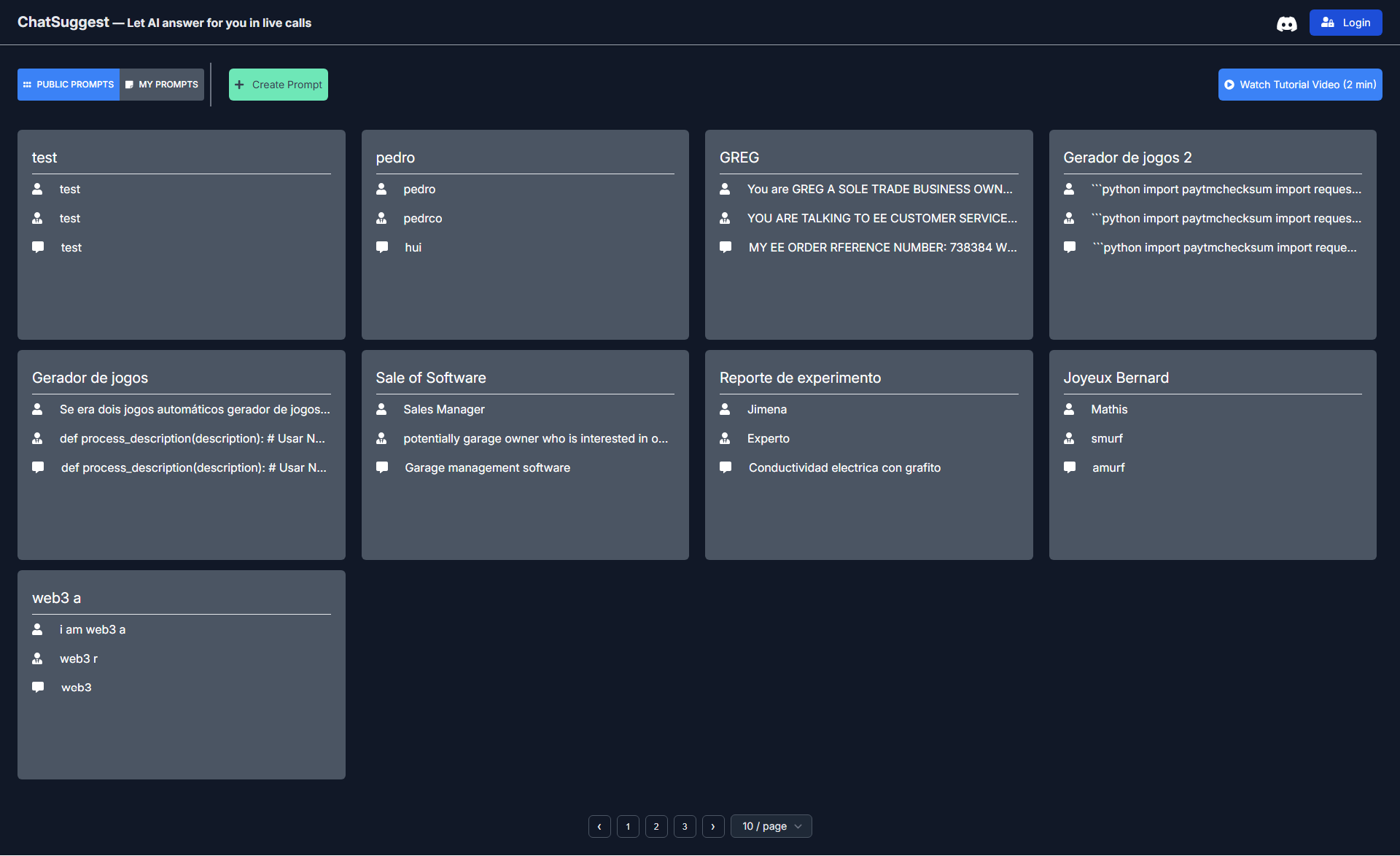
Task: Go to next page arrow
Action: tap(713, 826)
